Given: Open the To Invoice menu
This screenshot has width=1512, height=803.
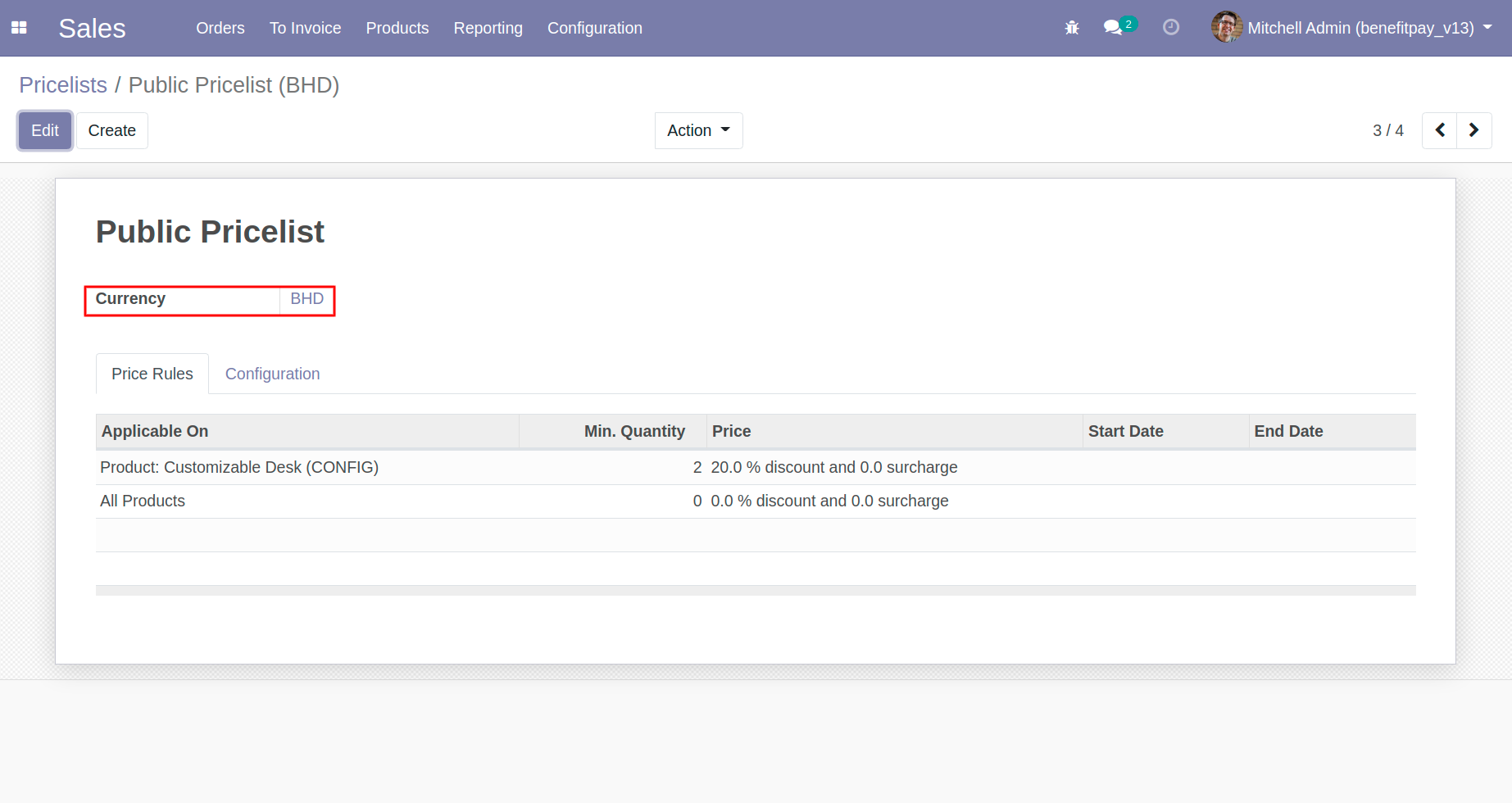Looking at the screenshot, I should click(x=306, y=28).
